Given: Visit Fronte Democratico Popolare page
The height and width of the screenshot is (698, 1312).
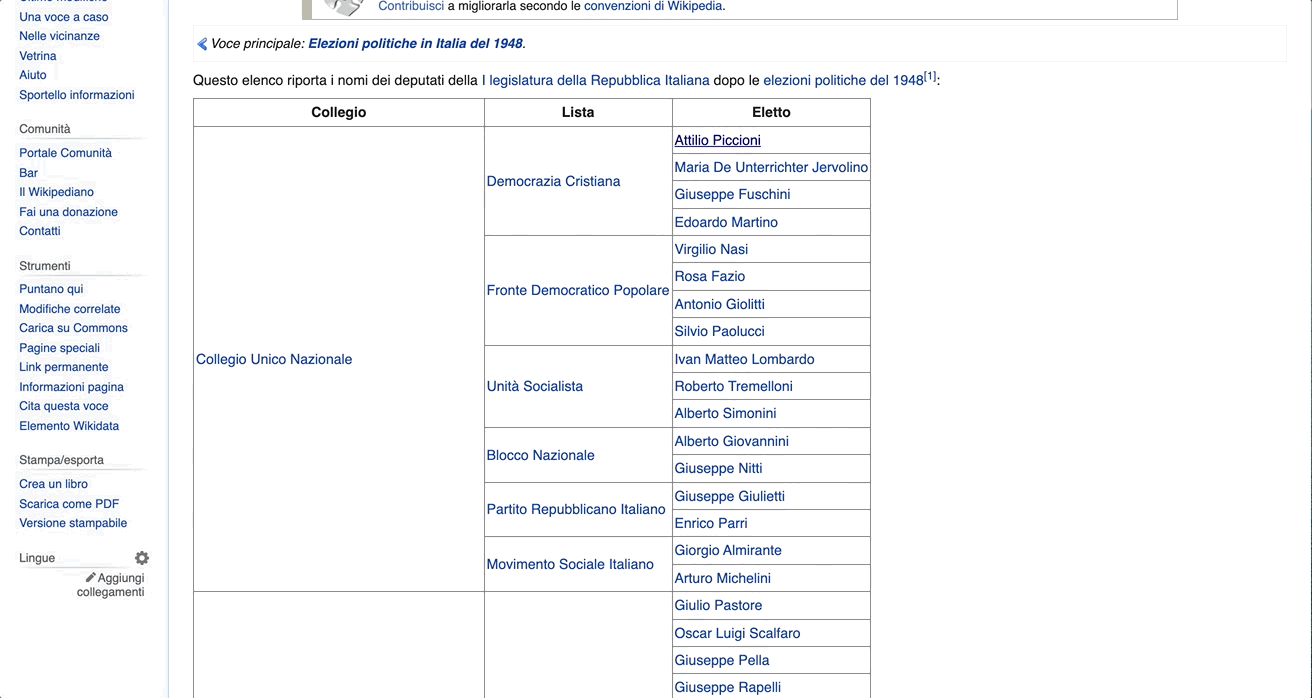Looking at the screenshot, I should click(577, 291).
